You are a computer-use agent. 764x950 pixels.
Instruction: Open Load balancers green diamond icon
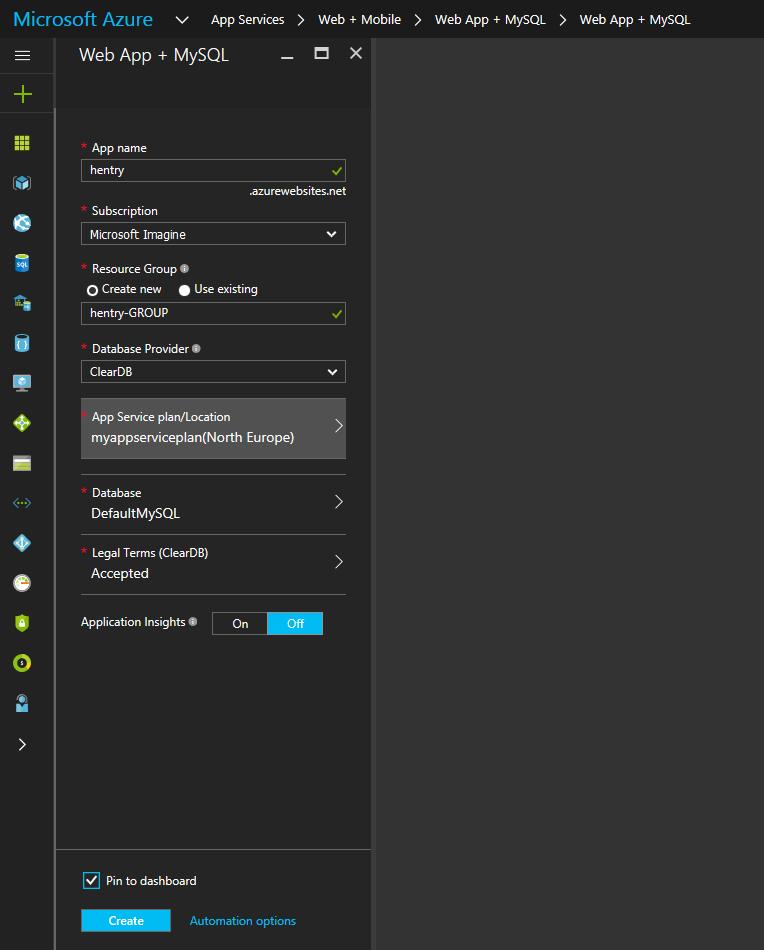tap(22, 423)
